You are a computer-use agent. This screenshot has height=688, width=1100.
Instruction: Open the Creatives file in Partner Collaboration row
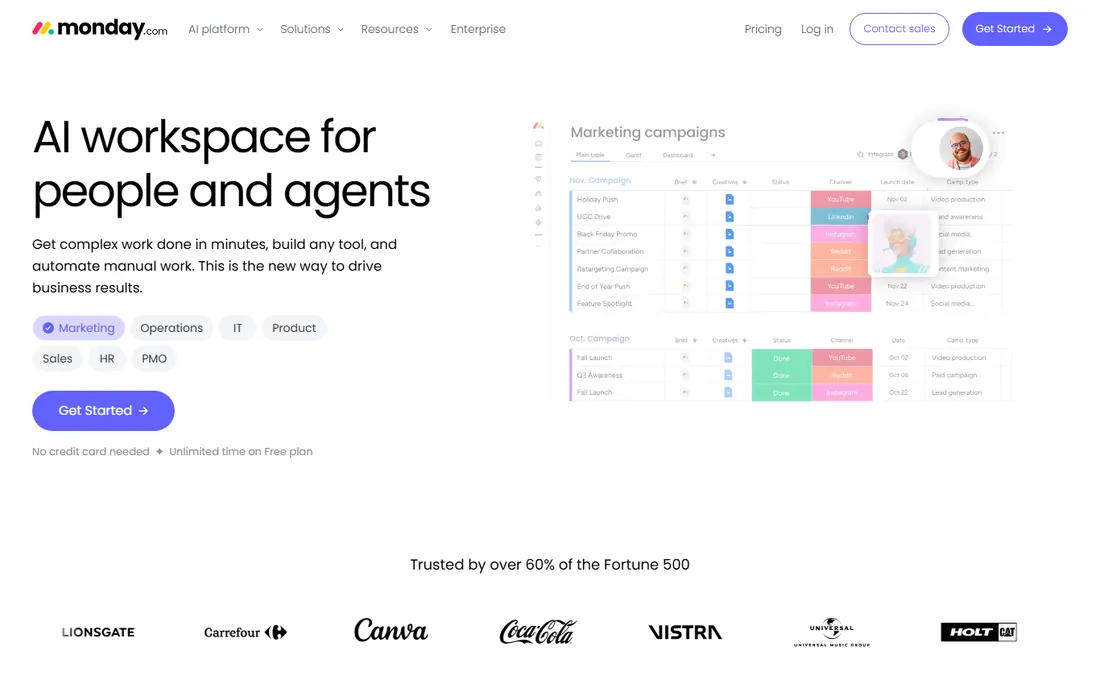pos(729,251)
